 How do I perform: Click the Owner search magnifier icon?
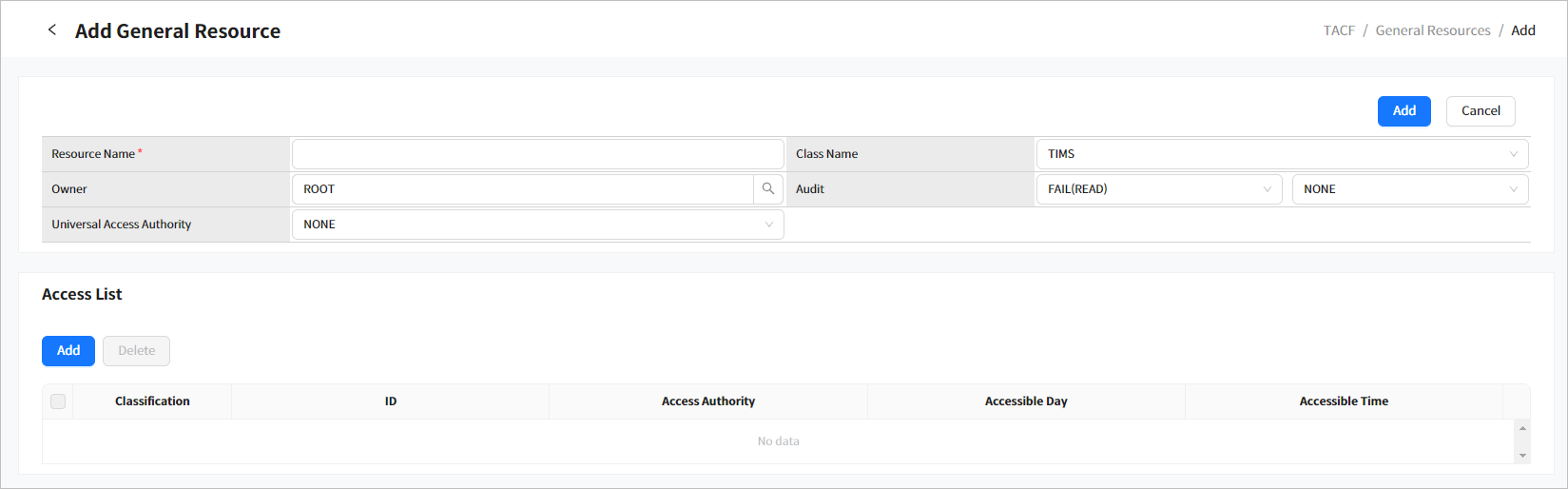tap(768, 189)
